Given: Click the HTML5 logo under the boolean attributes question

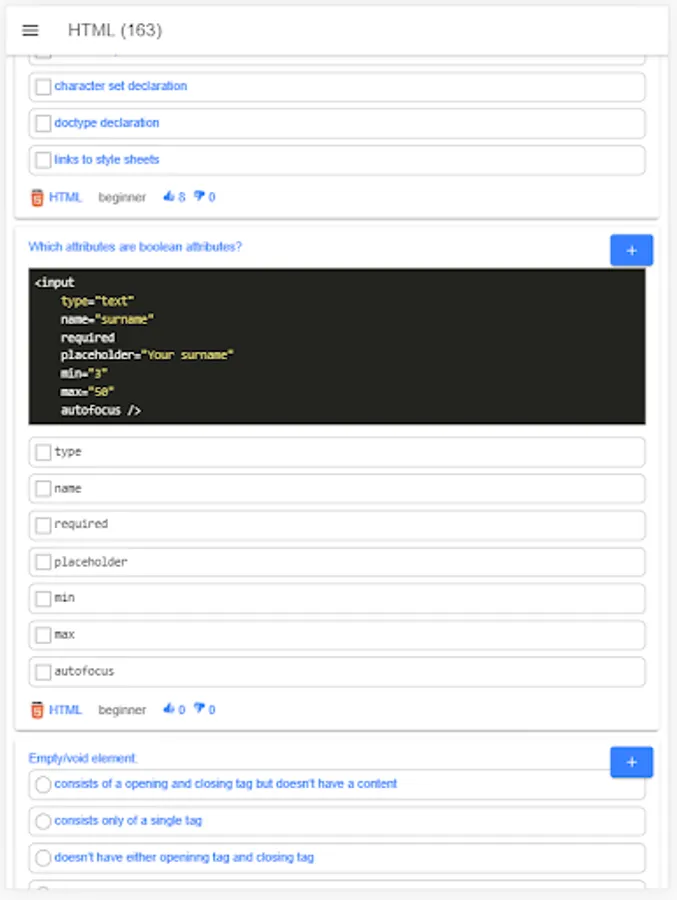Looking at the screenshot, I should (x=37, y=710).
